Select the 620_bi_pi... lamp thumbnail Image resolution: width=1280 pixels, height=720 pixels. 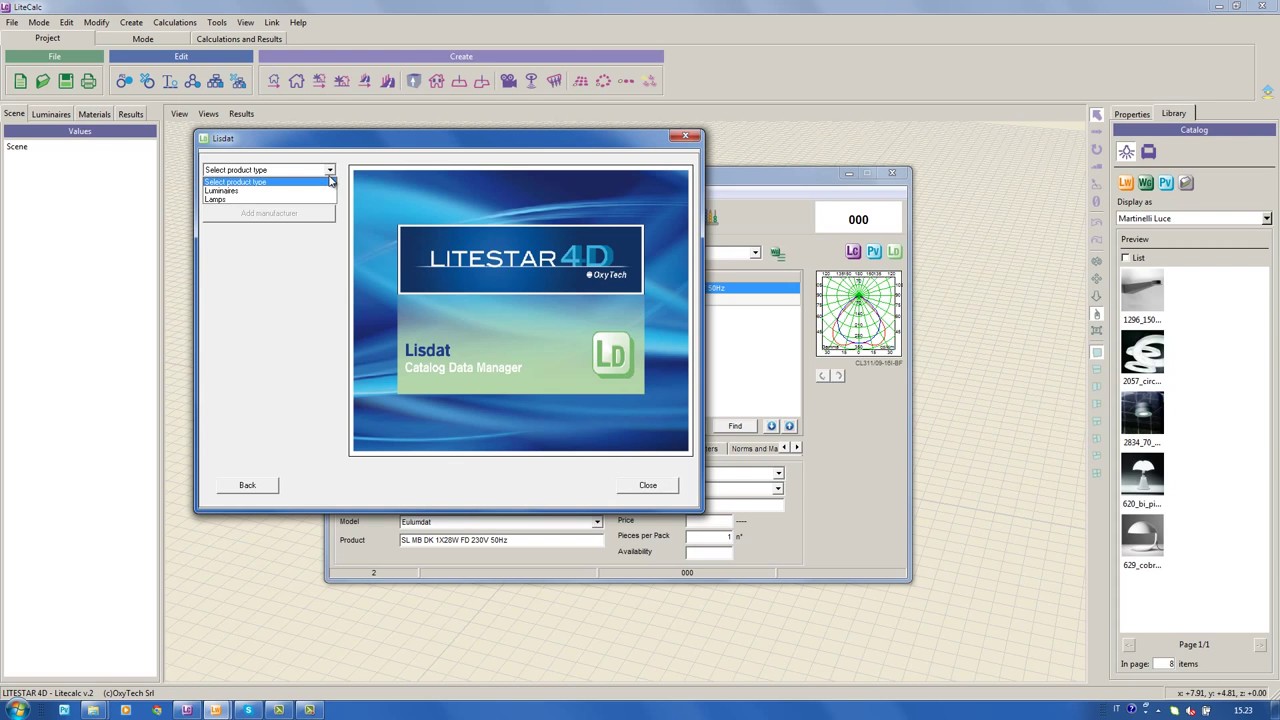pyautogui.click(x=1142, y=476)
